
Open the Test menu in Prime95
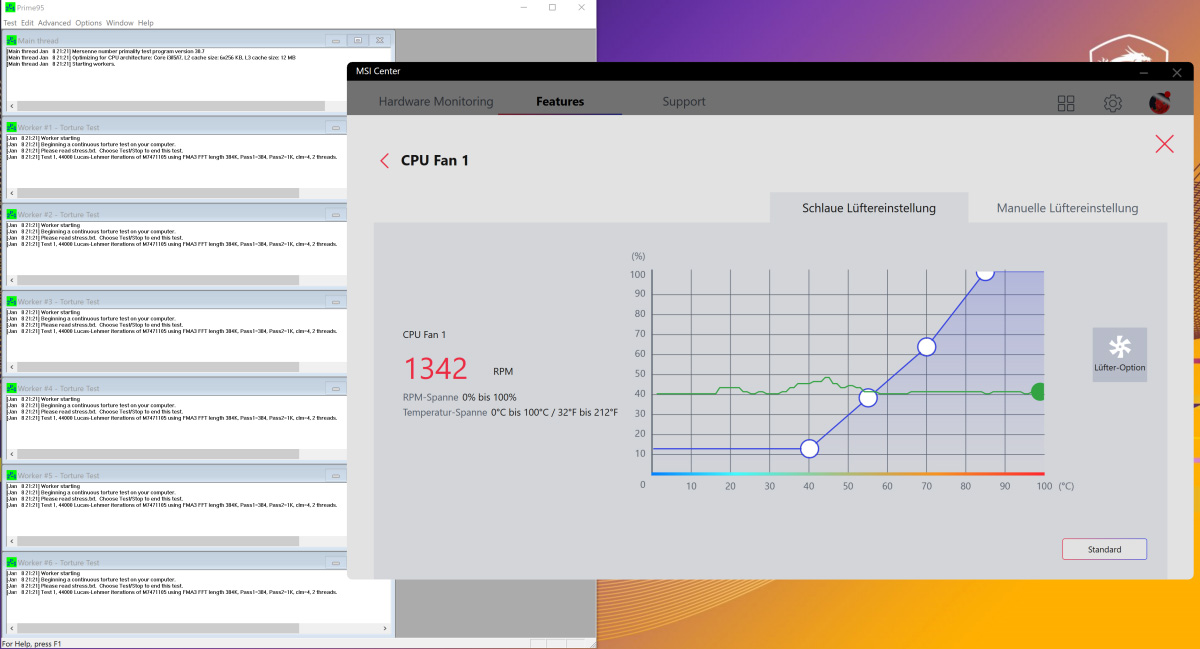(x=10, y=22)
